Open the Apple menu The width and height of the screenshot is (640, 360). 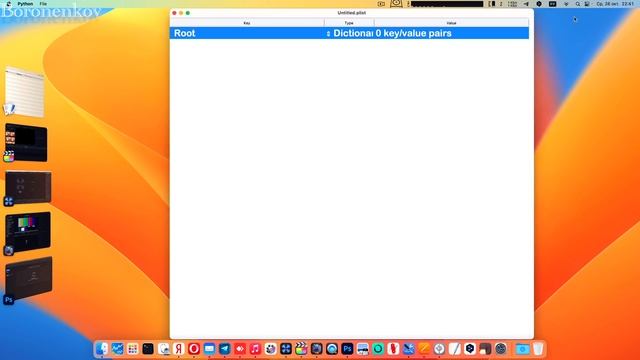pos(9,4)
